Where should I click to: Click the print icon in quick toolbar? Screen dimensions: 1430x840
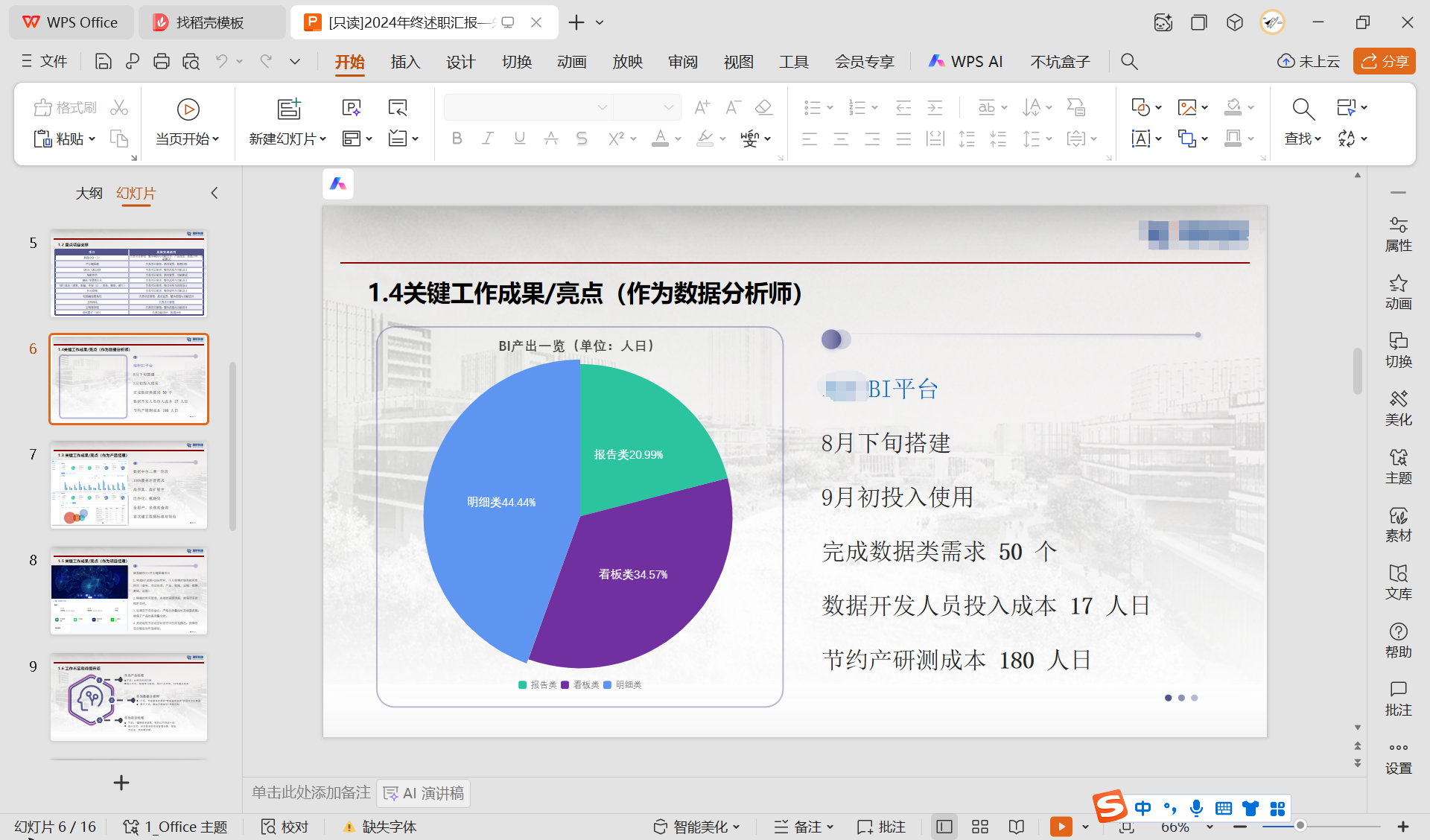161,62
